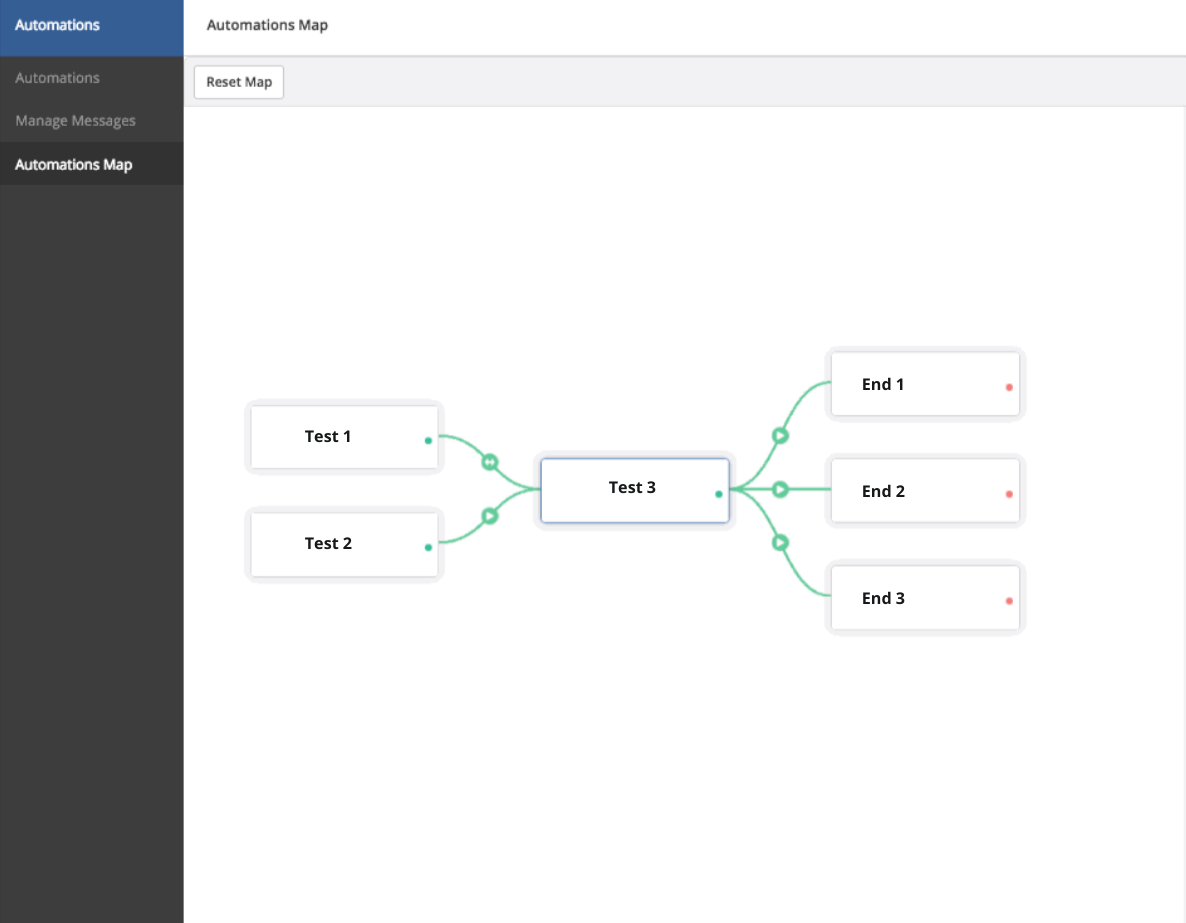Click arrow icon on Test 2 to Test 3 link

point(489,516)
